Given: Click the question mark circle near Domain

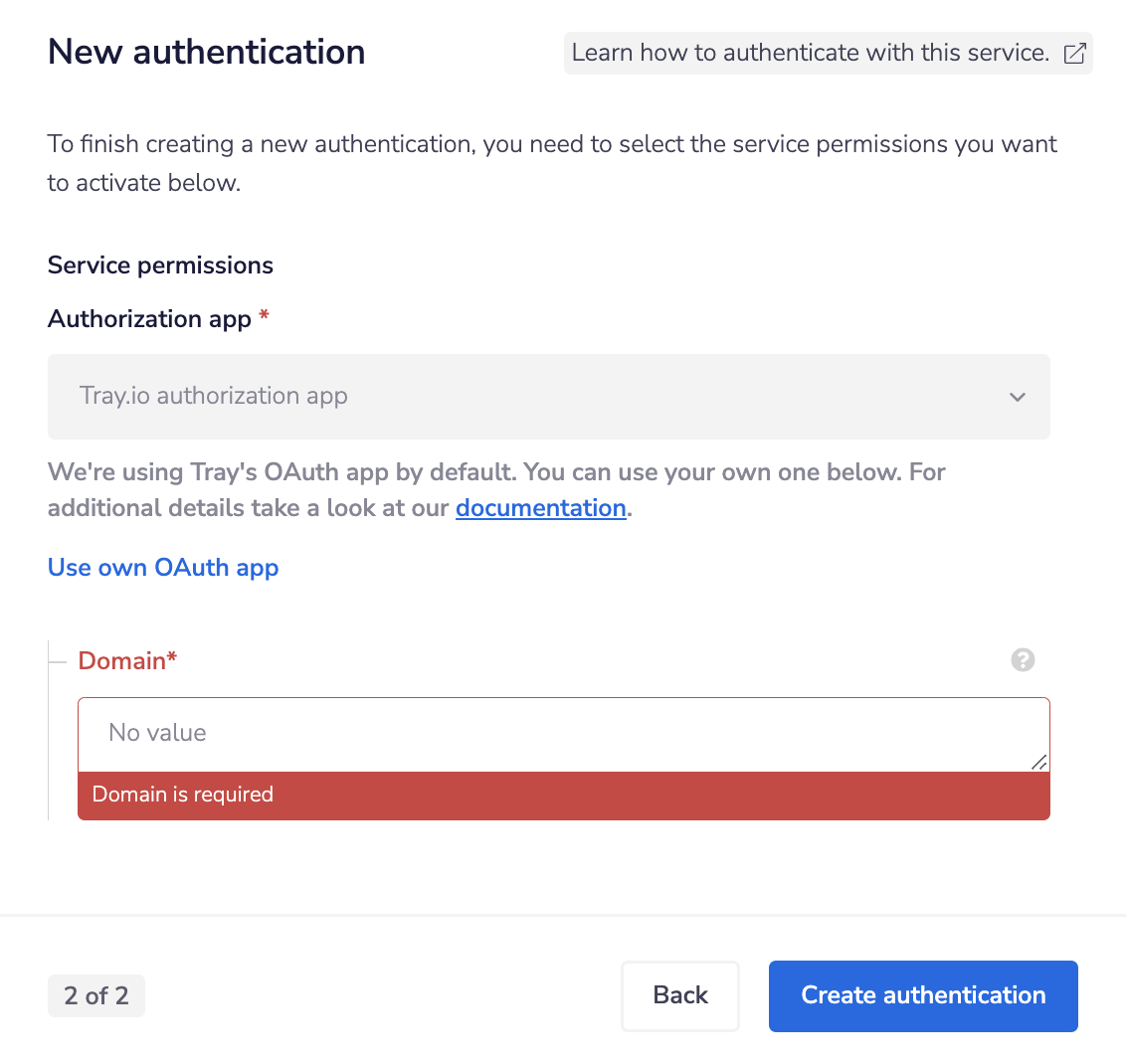Looking at the screenshot, I should [x=1023, y=659].
